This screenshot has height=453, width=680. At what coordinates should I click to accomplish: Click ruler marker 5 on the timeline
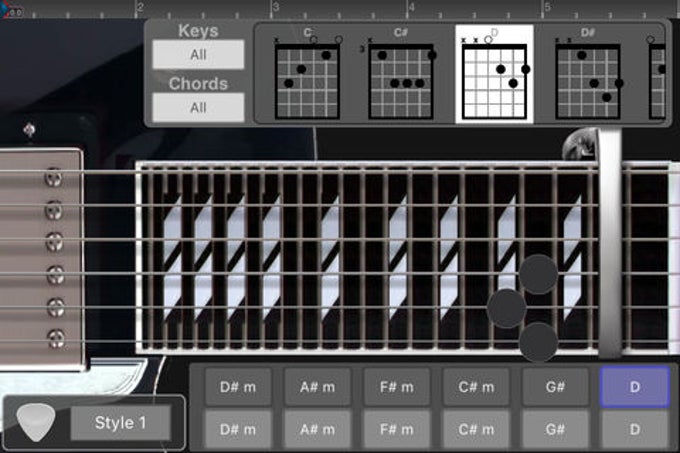pos(548,7)
